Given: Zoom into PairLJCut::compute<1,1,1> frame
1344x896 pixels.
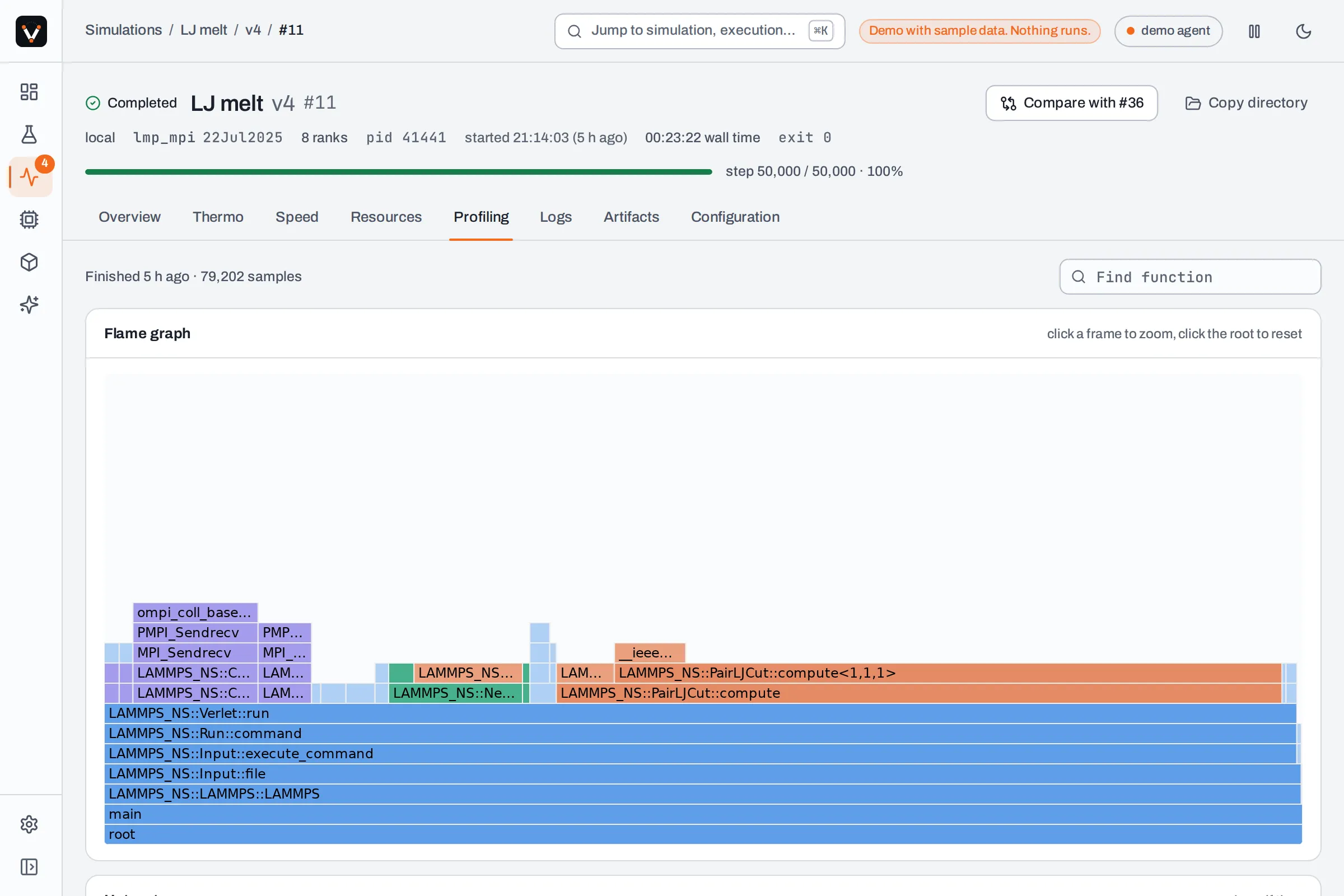Looking at the screenshot, I should [x=948, y=673].
